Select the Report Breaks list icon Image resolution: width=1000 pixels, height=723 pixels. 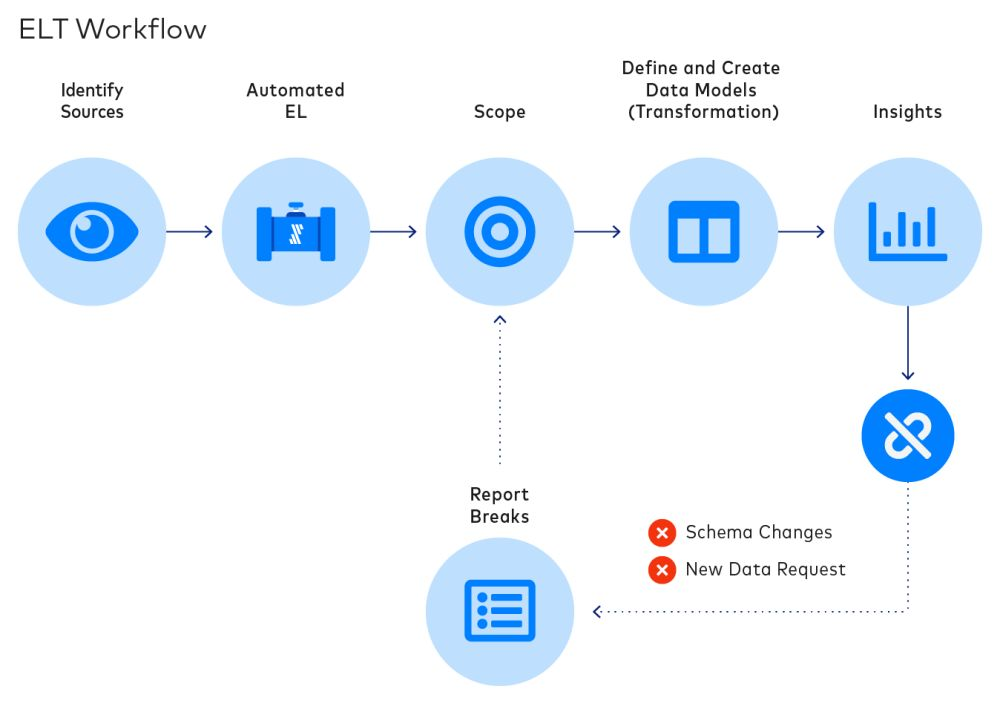(x=500, y=611)
